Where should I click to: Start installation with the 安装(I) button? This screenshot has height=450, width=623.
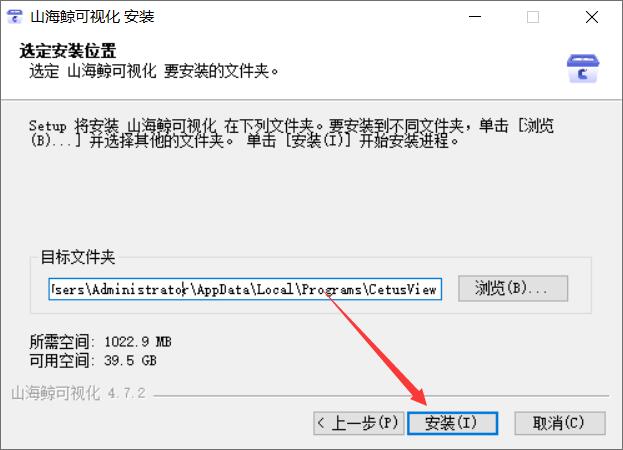pyautogui.click(x=452, y=423)
